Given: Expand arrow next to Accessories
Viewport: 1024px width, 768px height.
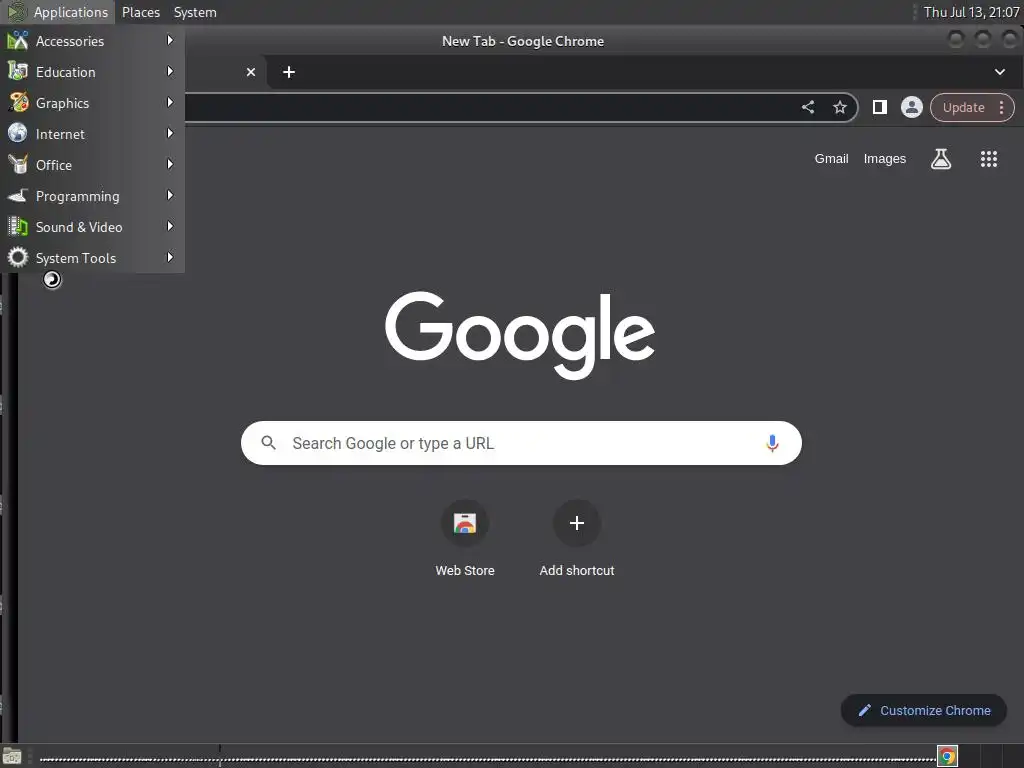Looking at the screenshot, I should point(170,40).
